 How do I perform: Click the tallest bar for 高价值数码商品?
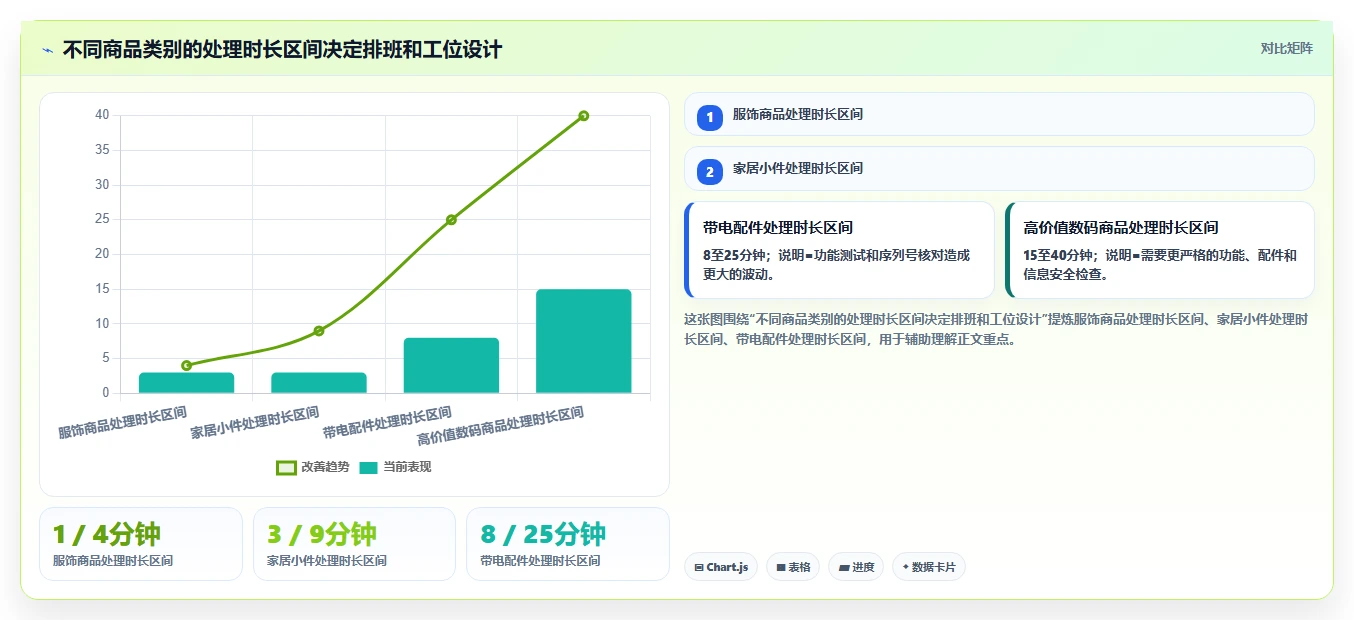tap(584, 341)
